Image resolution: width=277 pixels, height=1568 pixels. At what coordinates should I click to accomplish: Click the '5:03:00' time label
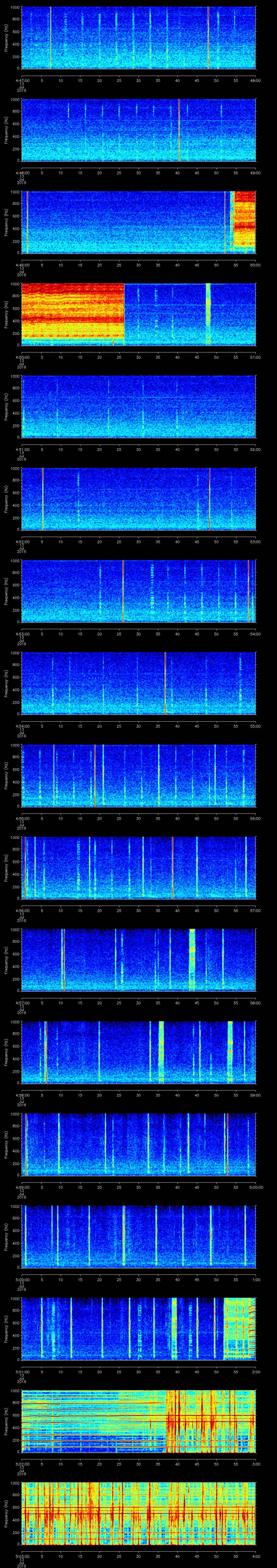click(22, 1556)
